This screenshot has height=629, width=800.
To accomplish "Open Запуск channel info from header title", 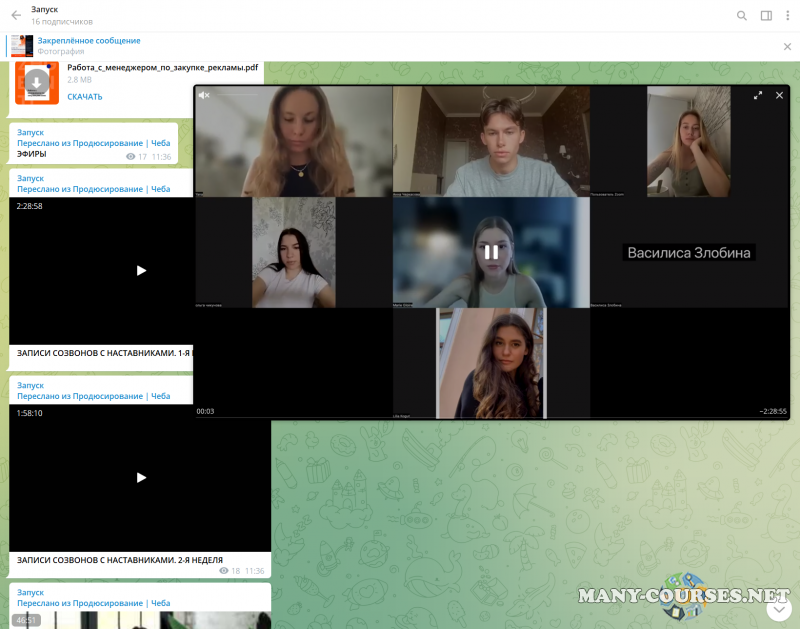I will click(45, 9).
